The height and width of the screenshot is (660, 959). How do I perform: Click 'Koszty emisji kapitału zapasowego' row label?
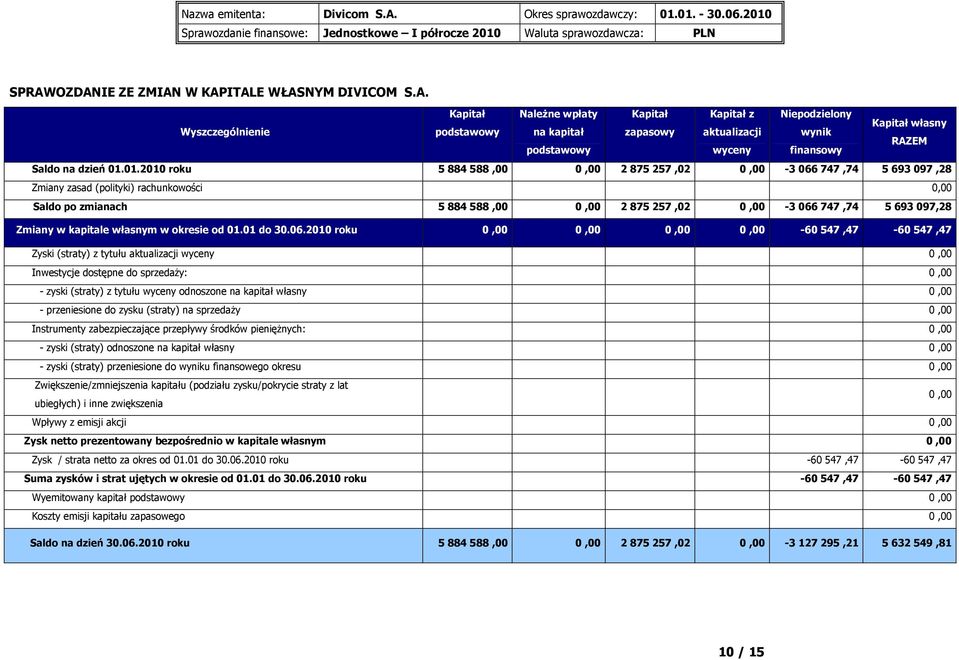(108, 516)
